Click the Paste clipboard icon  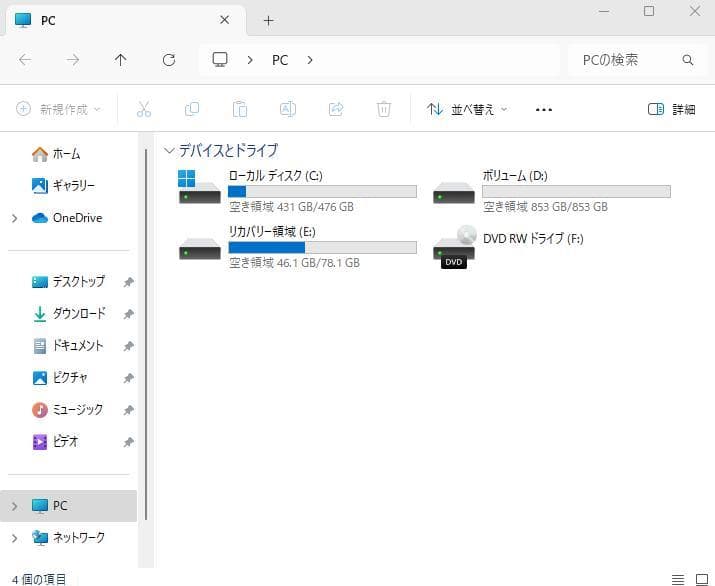click(x=240, y=109)
